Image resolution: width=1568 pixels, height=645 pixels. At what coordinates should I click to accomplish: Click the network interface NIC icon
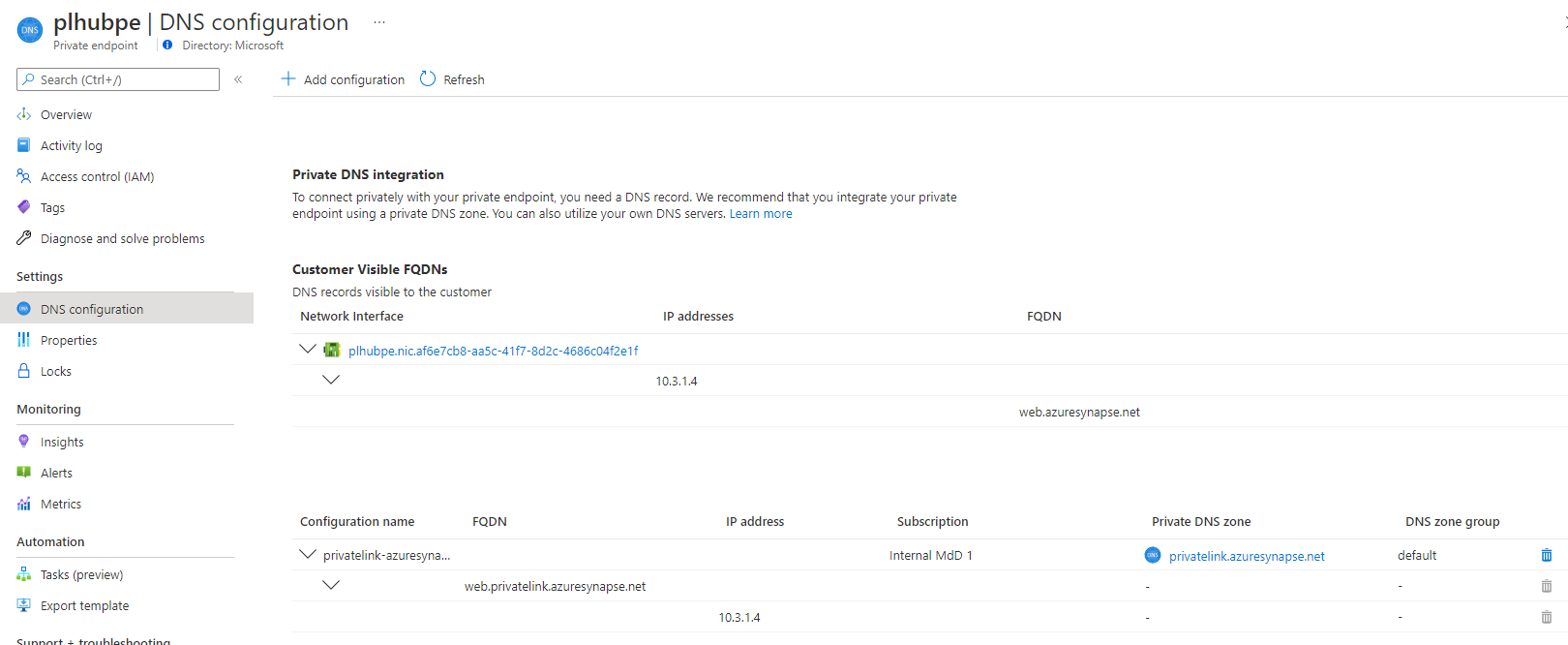332,350
